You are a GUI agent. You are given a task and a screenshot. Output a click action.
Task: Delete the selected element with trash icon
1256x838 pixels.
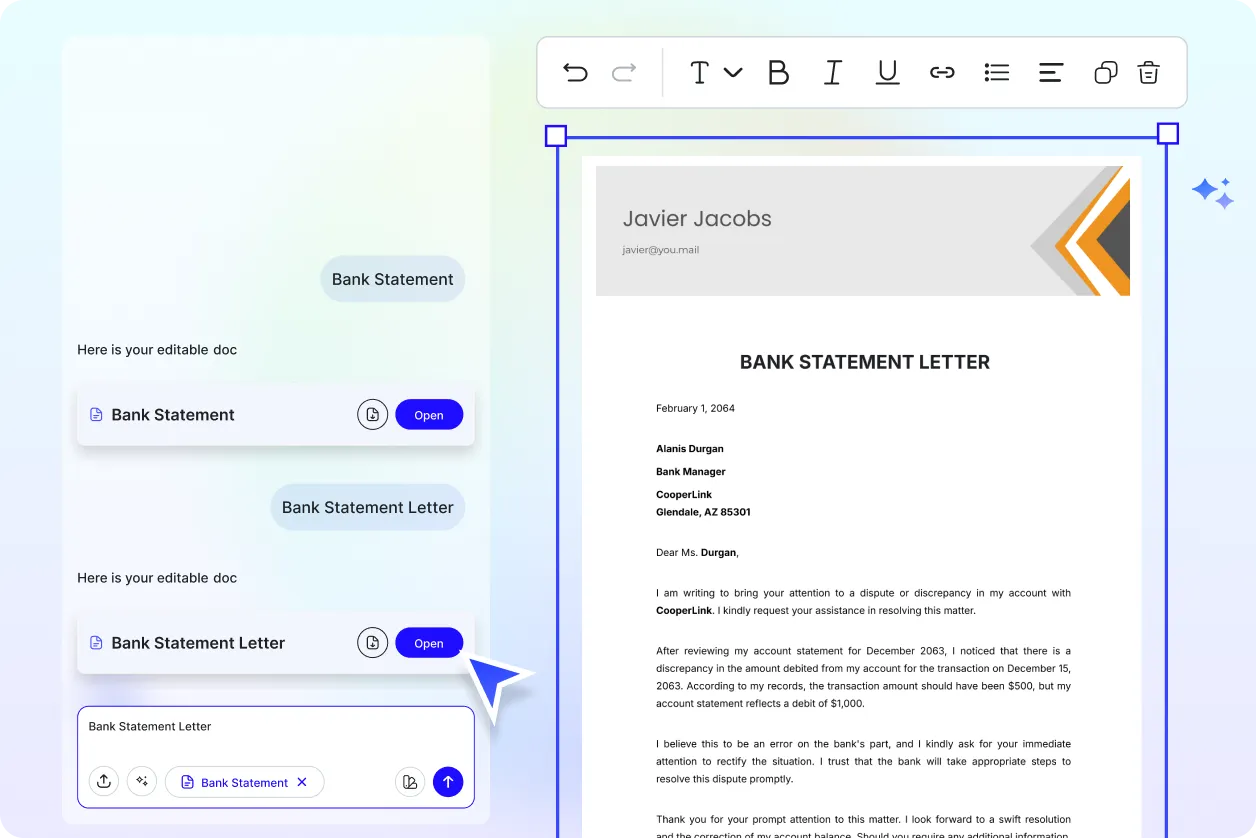[x=1148, y=72]
